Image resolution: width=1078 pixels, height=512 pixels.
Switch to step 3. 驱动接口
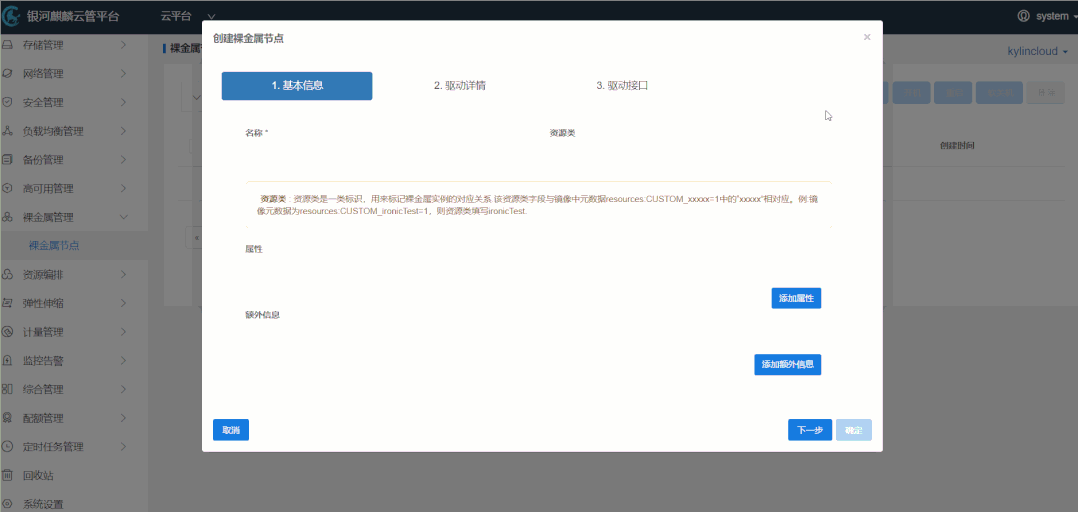click(x=622, y=86)
